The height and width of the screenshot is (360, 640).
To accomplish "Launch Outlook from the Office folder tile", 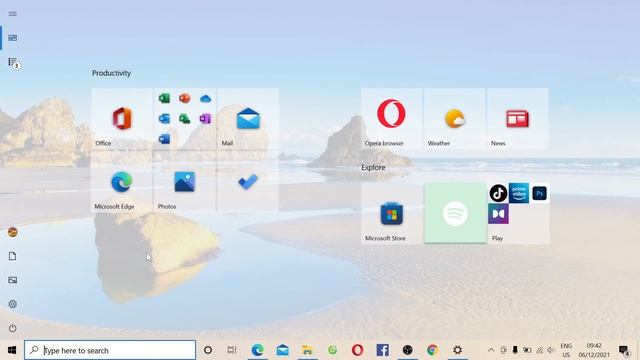I will 164,119.
